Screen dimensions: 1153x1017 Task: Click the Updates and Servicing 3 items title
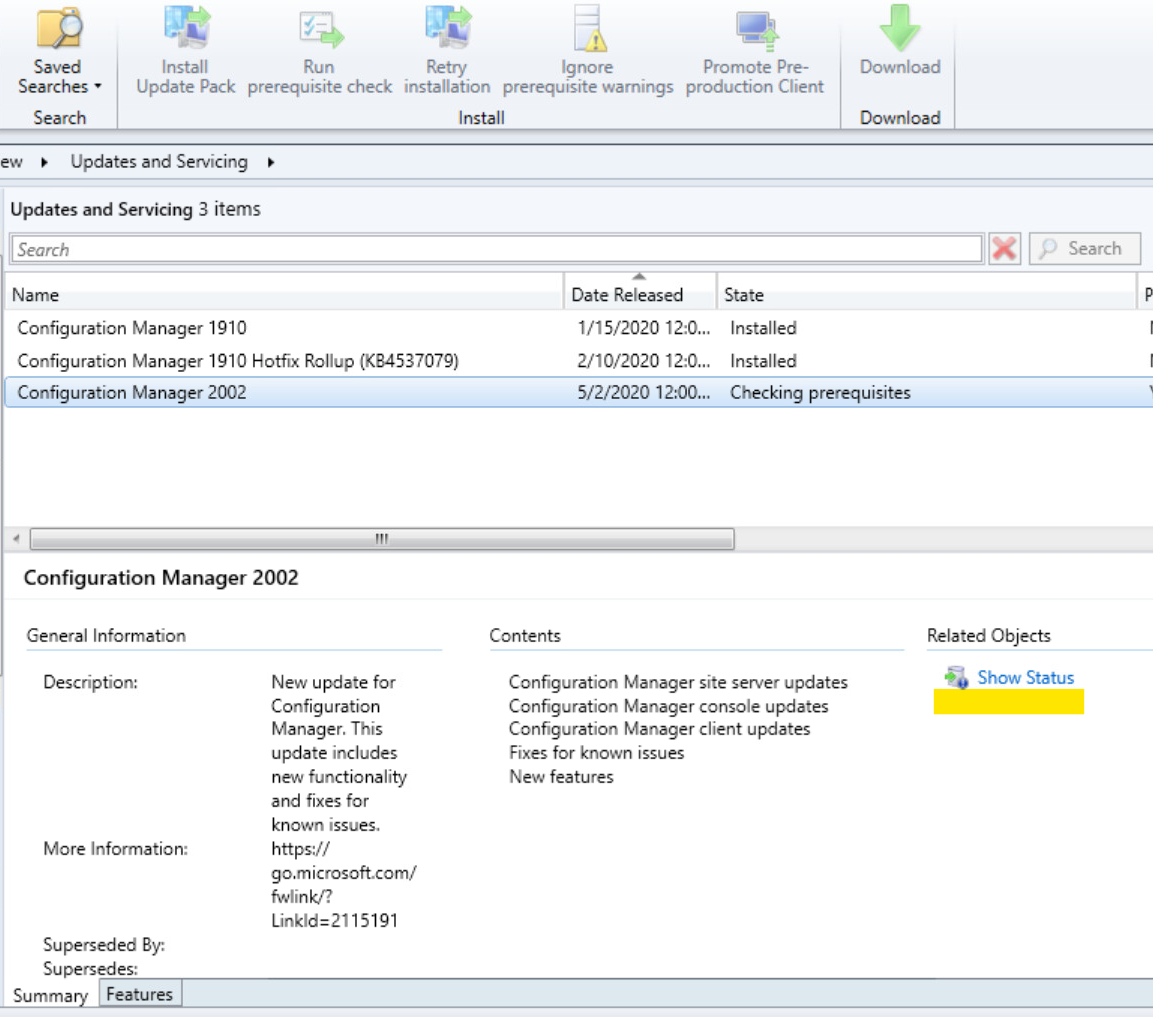click(x=135, y=210)
